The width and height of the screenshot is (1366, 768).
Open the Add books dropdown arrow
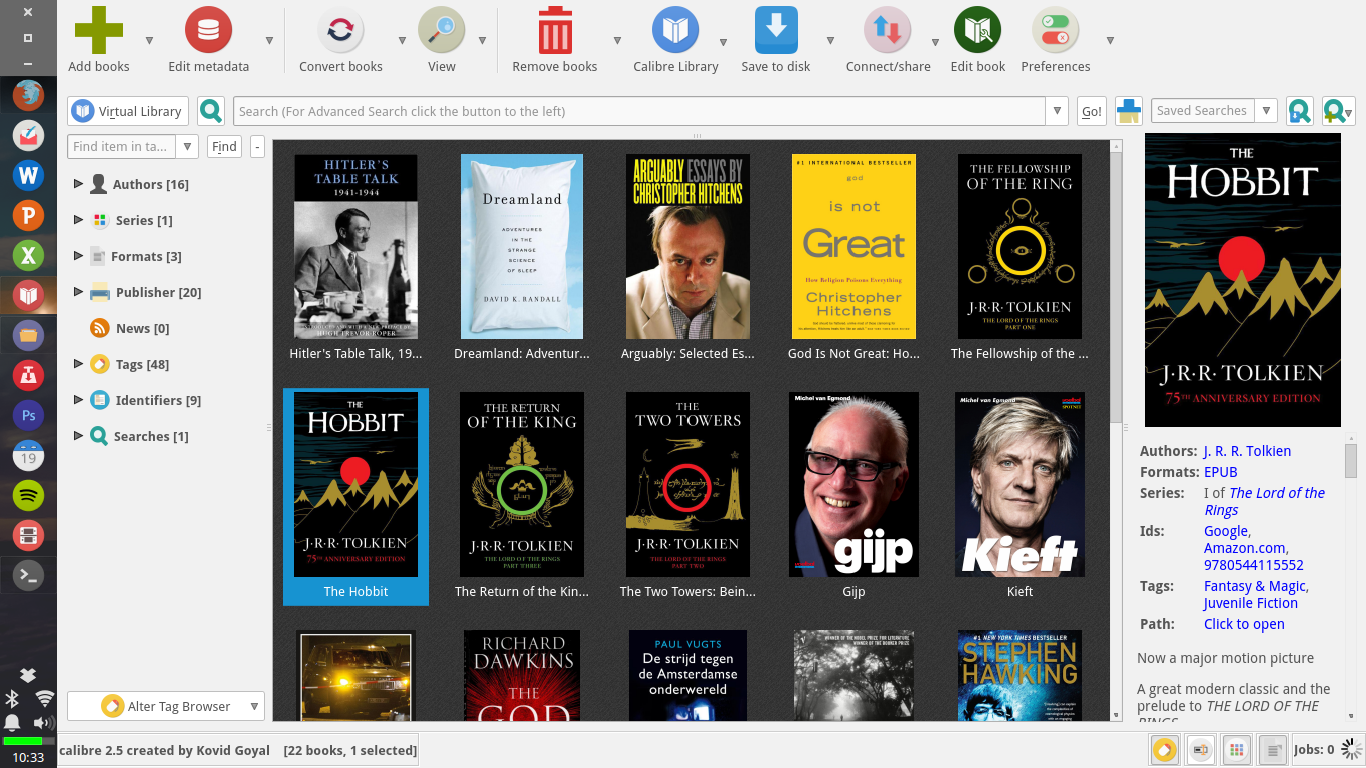click(149, 40)
